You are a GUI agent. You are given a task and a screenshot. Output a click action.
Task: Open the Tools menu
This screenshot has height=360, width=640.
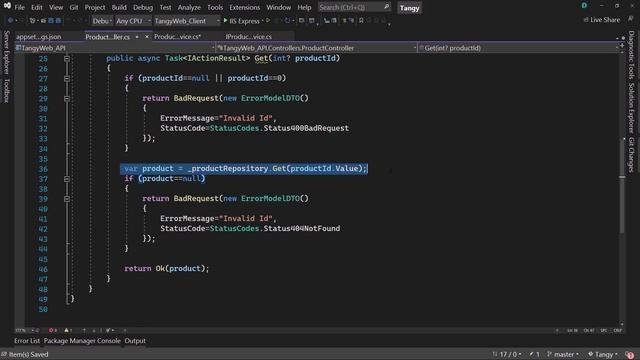pyautogui.click(x=215, y=7)
